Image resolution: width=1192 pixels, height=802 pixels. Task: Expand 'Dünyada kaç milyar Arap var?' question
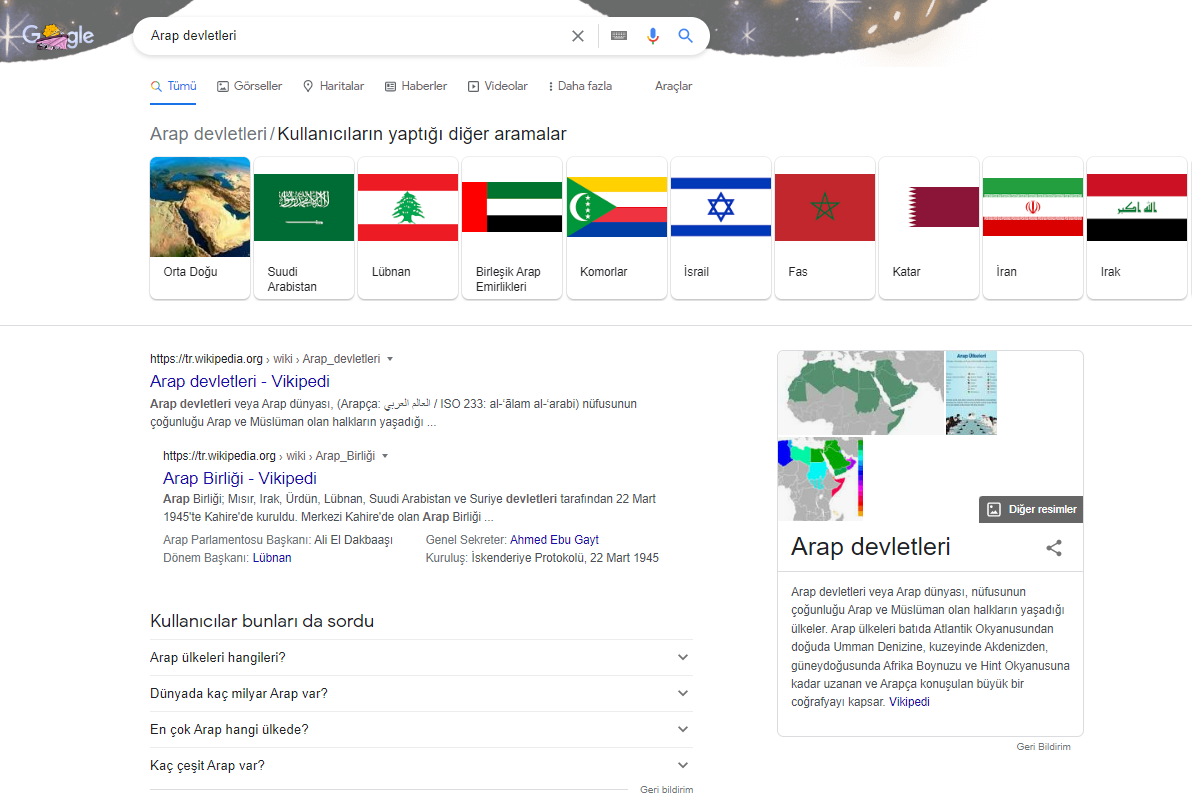[421, 693]
